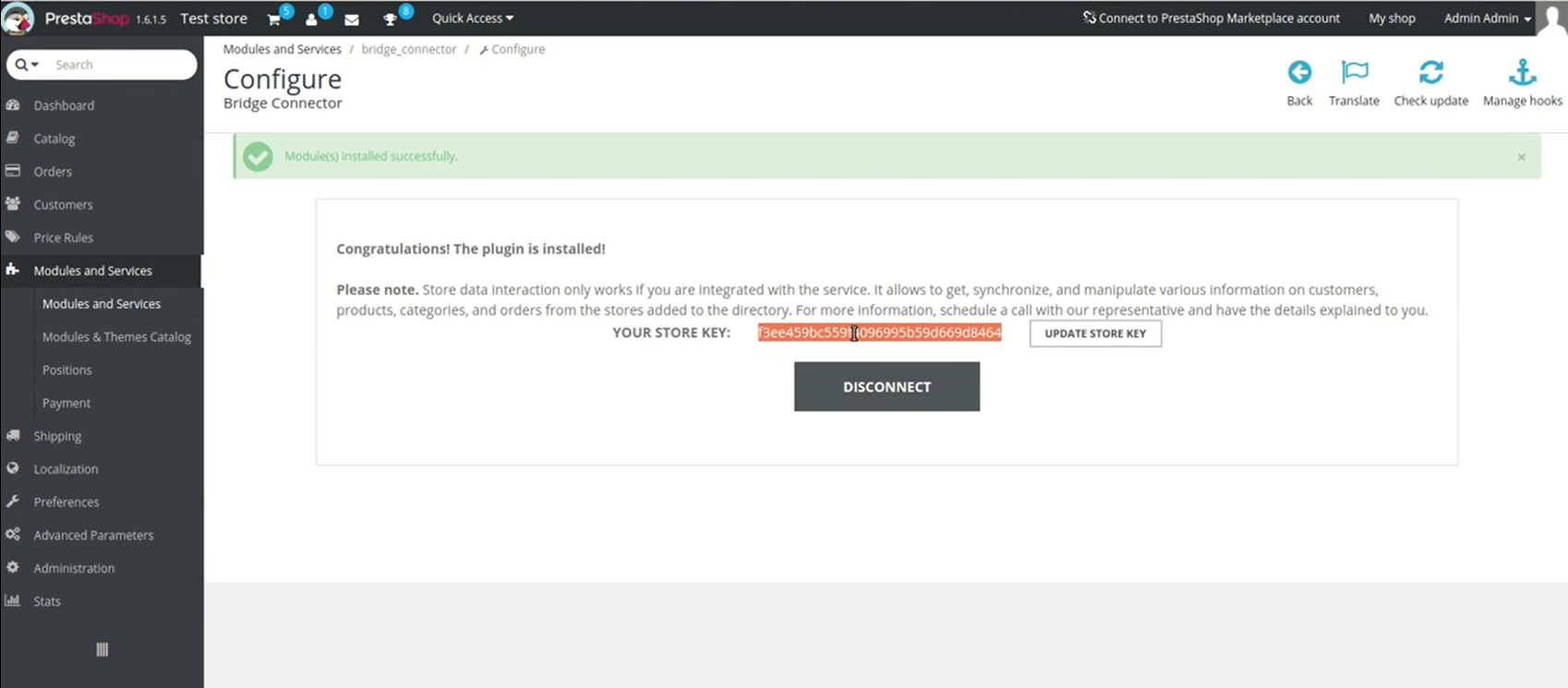This screenshot has width=1568, height=688.
Task: Open Catalog in the sidebar
Action: point(54,139)
